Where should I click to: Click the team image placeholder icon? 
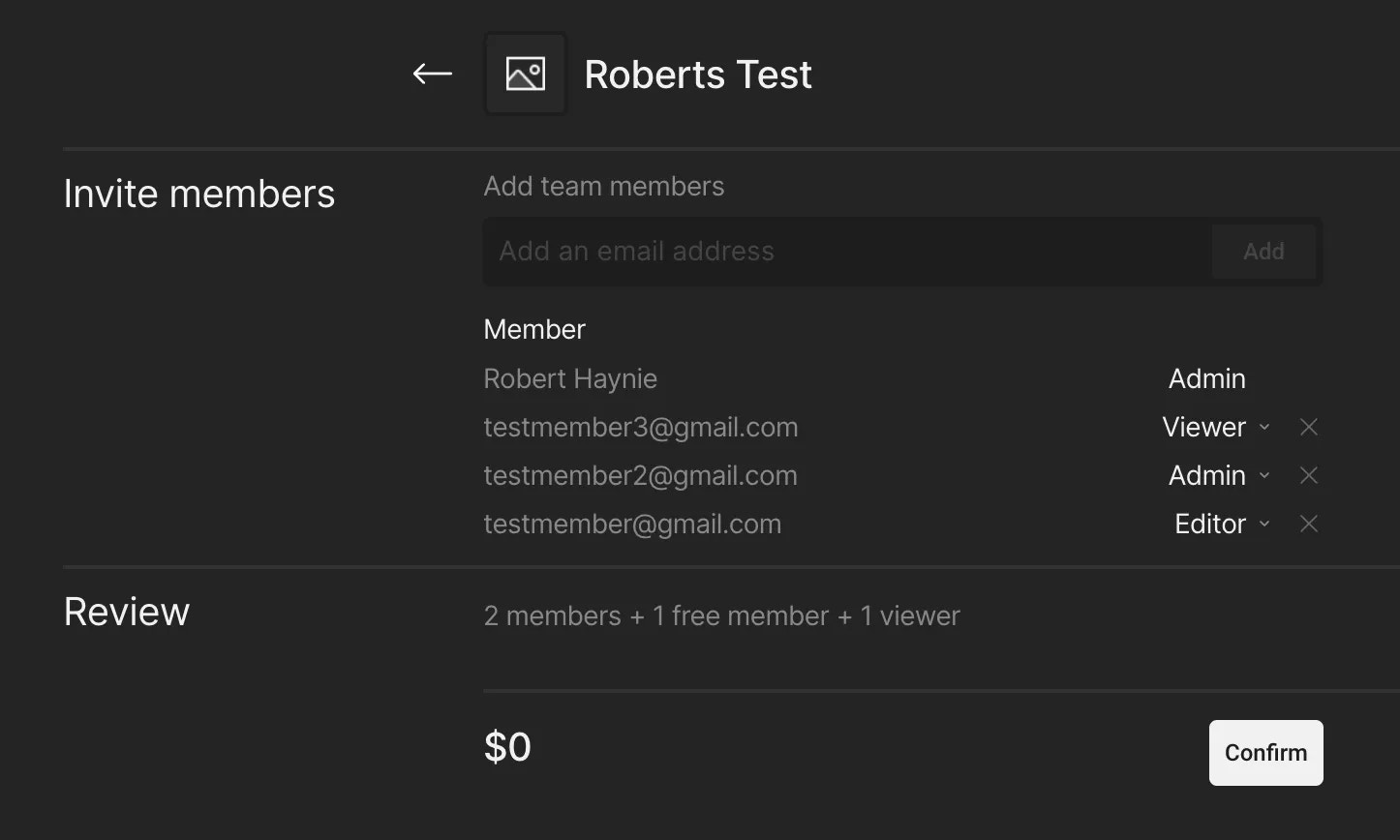(x=525, y=74)
